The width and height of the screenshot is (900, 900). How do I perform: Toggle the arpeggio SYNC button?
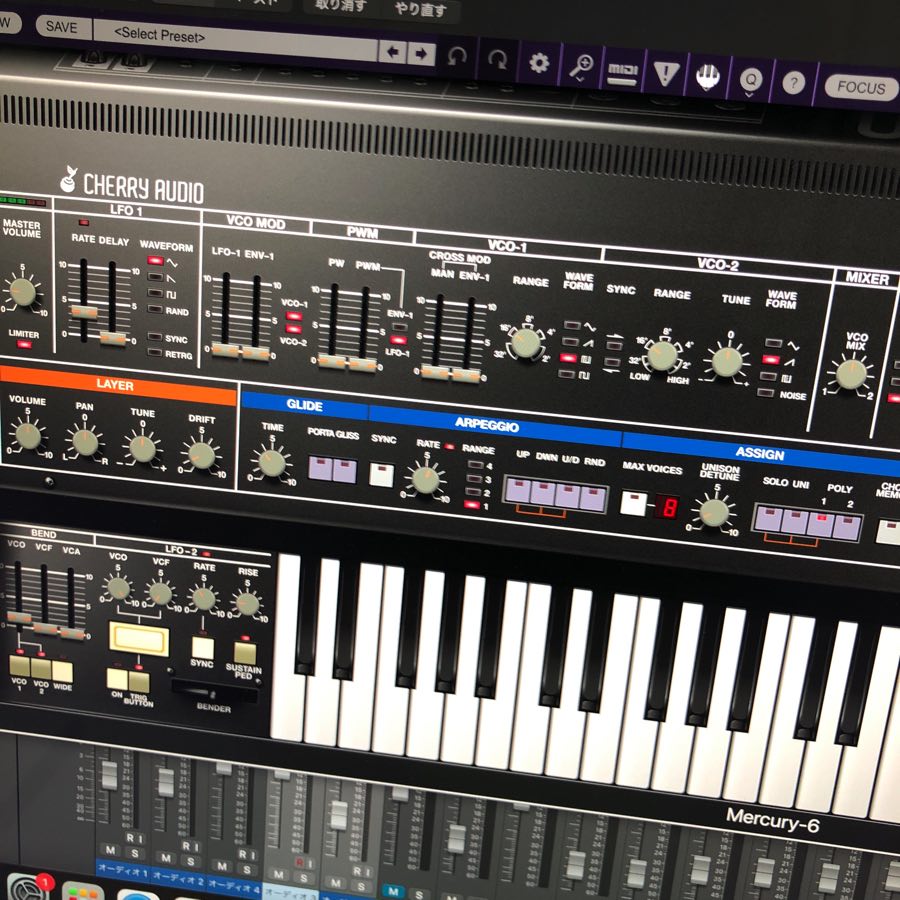382,475
